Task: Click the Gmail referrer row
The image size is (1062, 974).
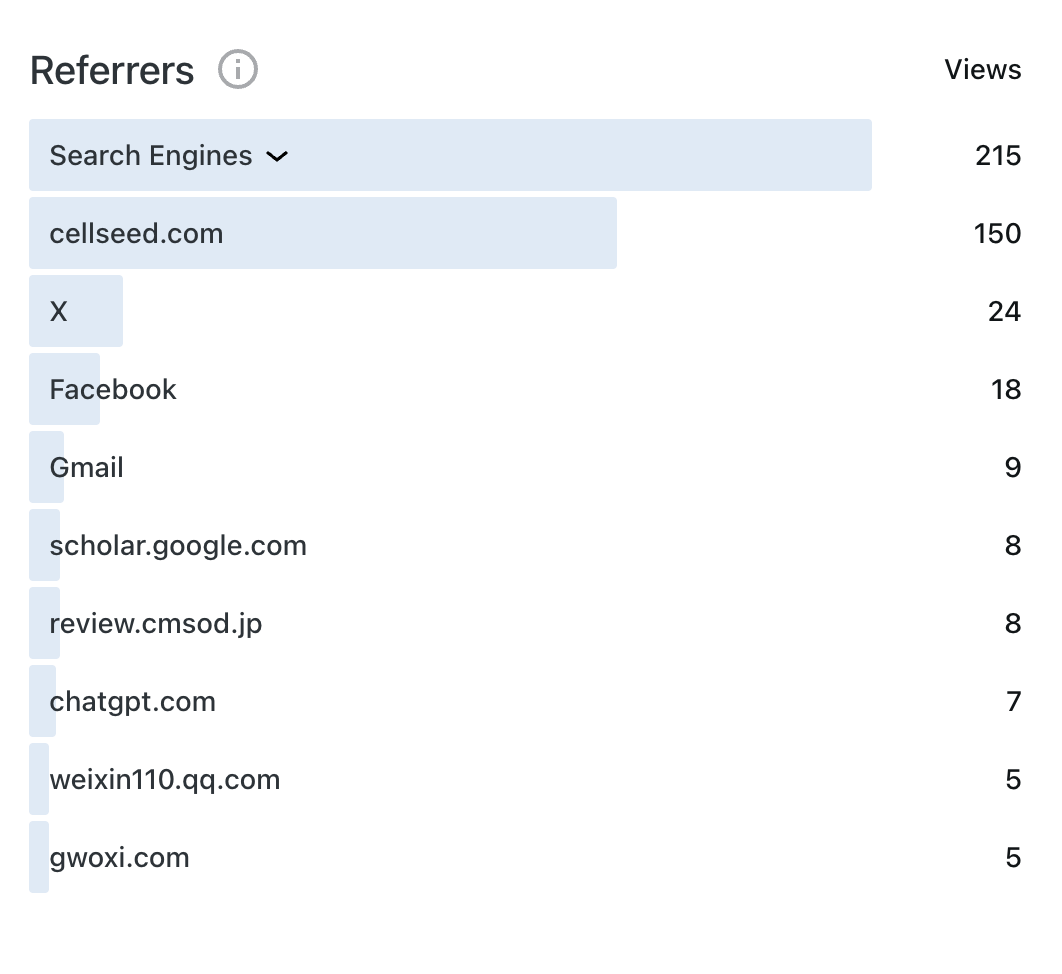Action: click(87, 468)
